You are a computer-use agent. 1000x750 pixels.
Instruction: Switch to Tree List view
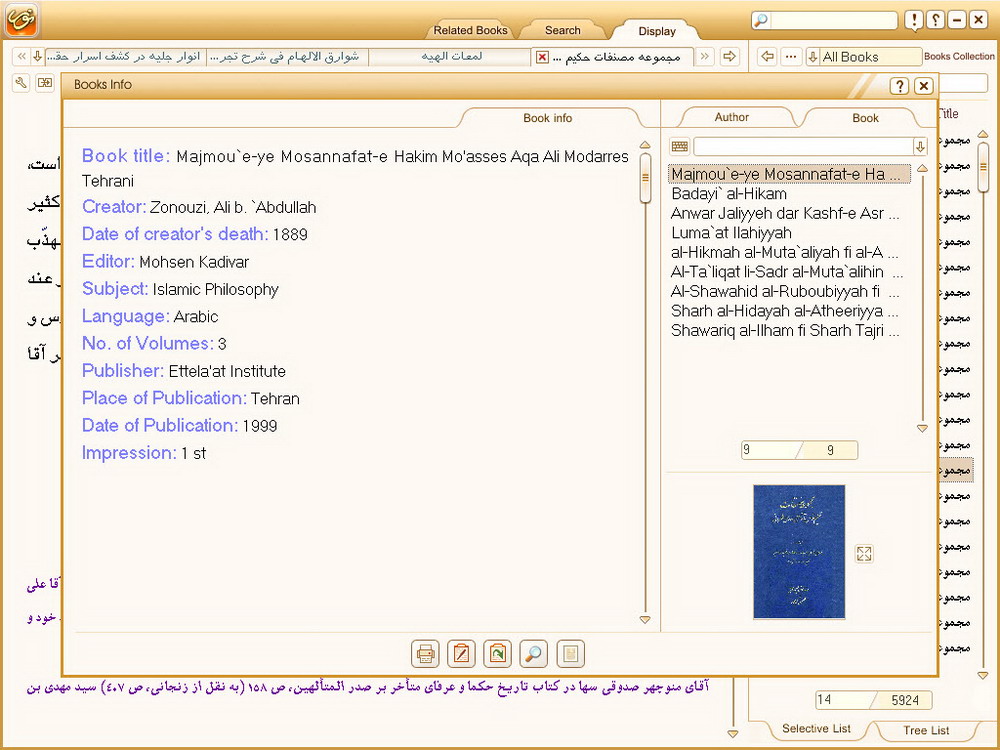[926, 730]
